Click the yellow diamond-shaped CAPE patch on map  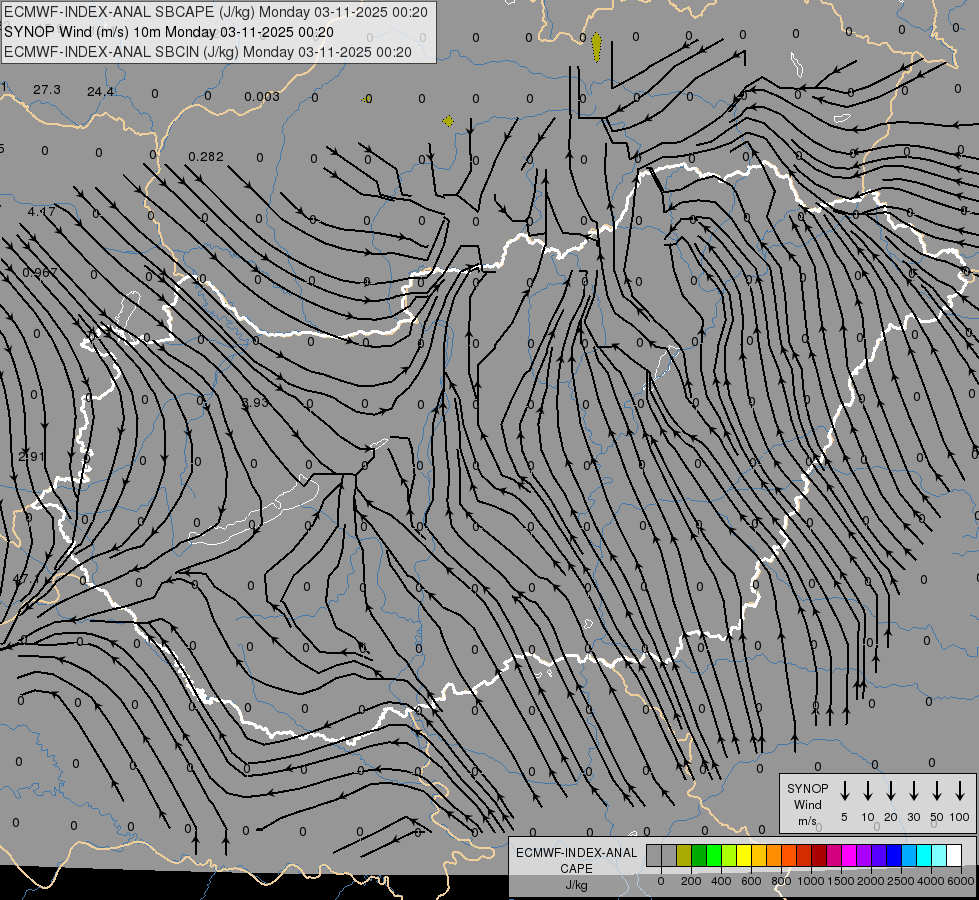point(448,121)
